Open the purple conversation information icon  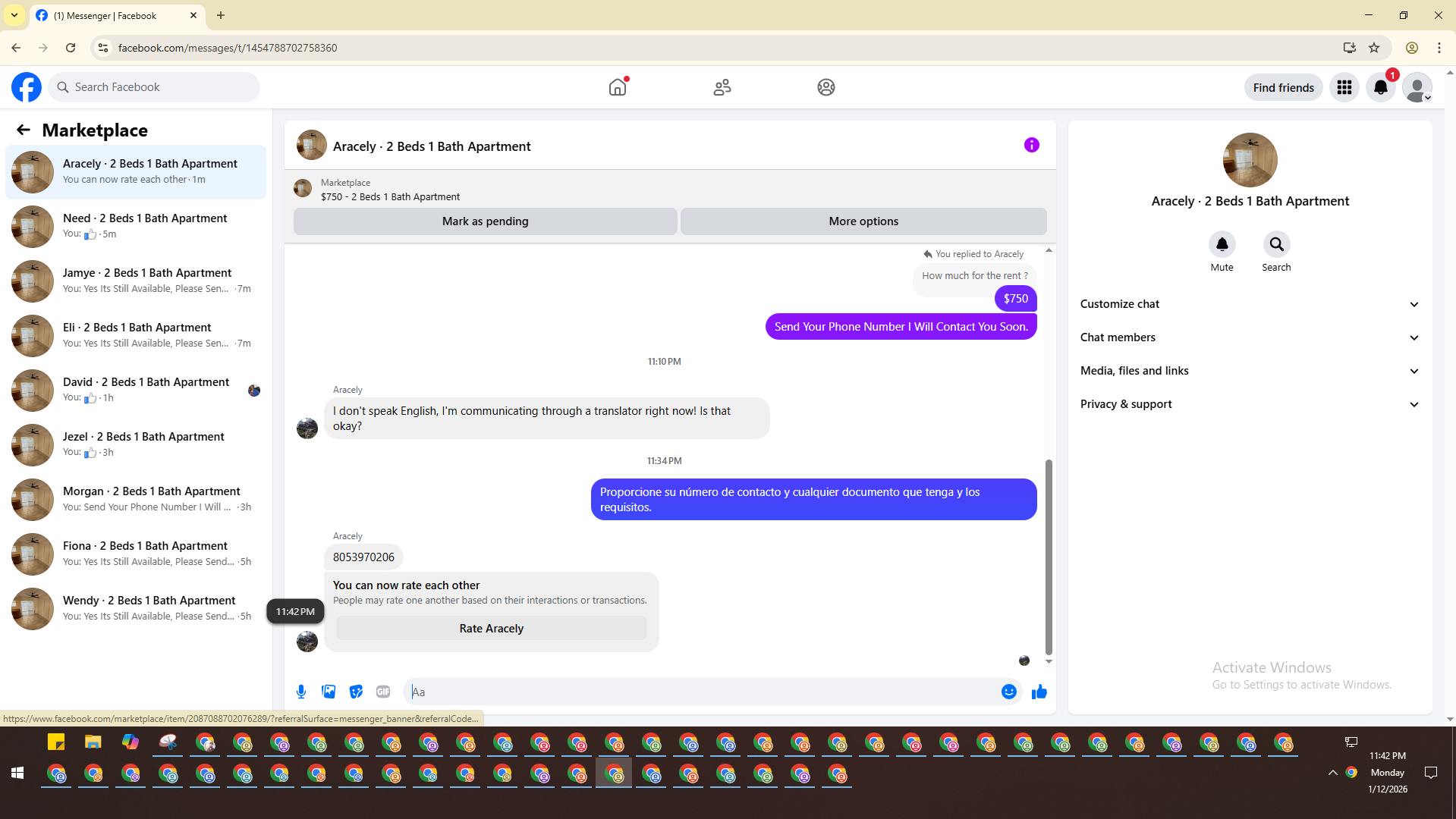point(1031,145)
